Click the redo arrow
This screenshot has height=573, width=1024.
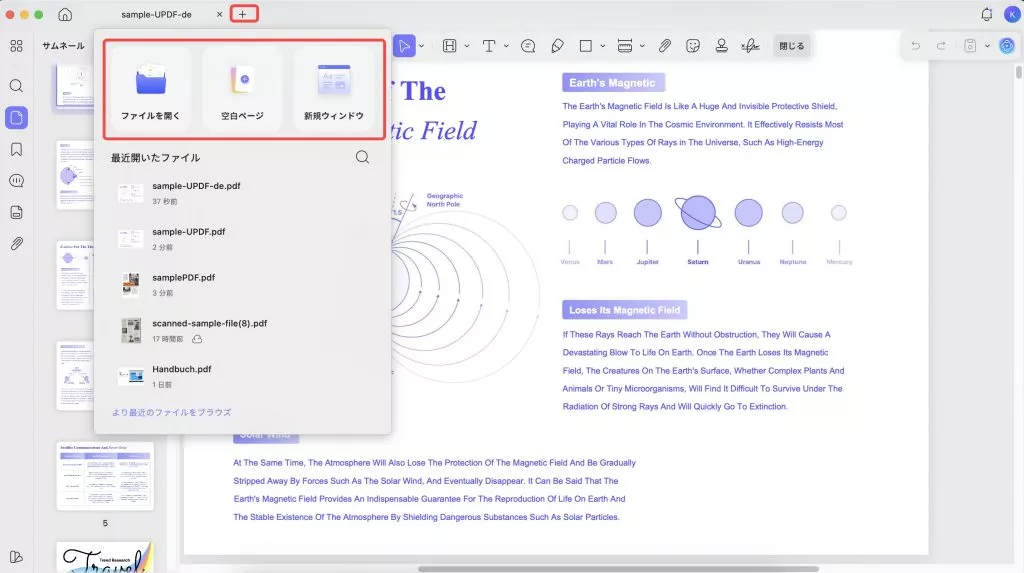tap(941, 46)
